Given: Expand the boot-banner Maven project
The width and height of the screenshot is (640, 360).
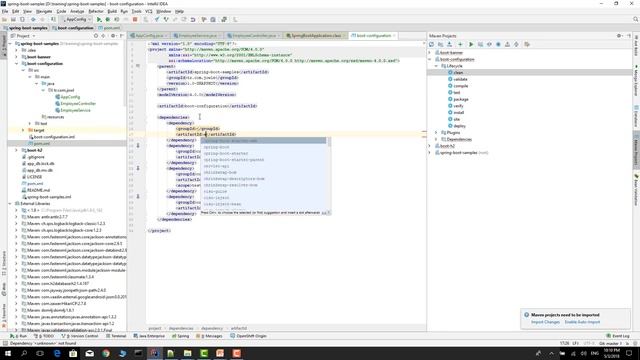Looking at the screenshot, I should (x=430, y=53).
